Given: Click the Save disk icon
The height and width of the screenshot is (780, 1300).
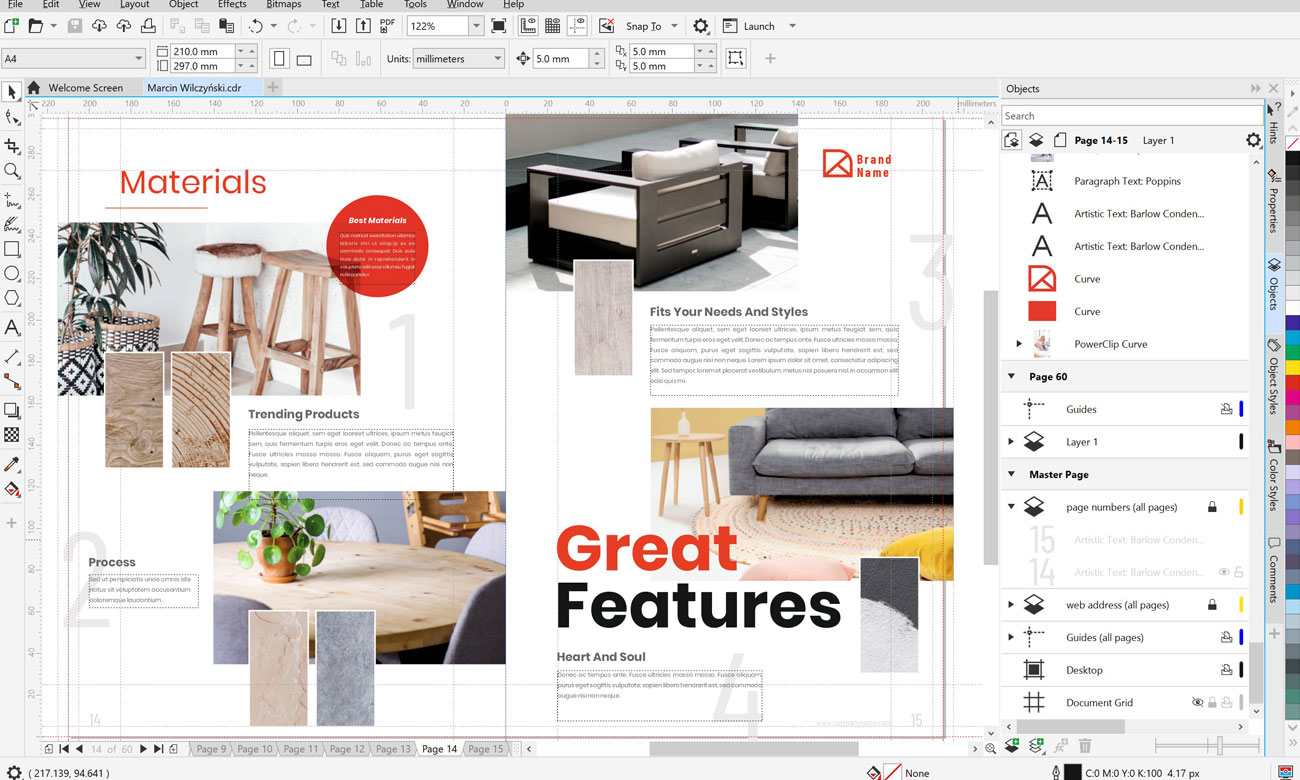Looking at the screenshot, I should [75, 26].
